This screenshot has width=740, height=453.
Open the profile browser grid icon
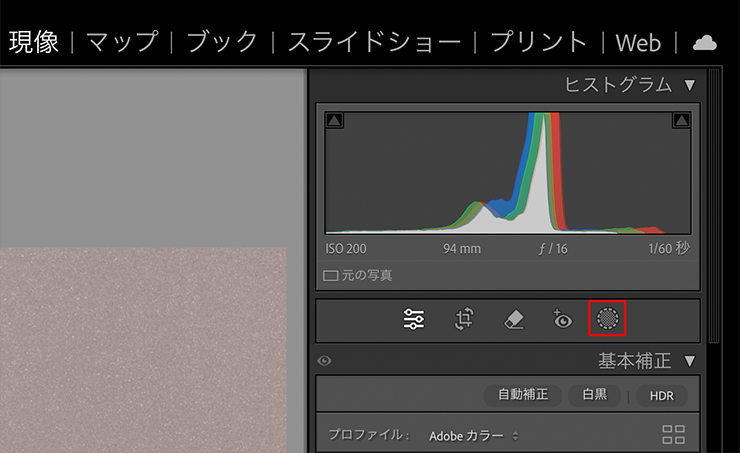pos(673,435)
